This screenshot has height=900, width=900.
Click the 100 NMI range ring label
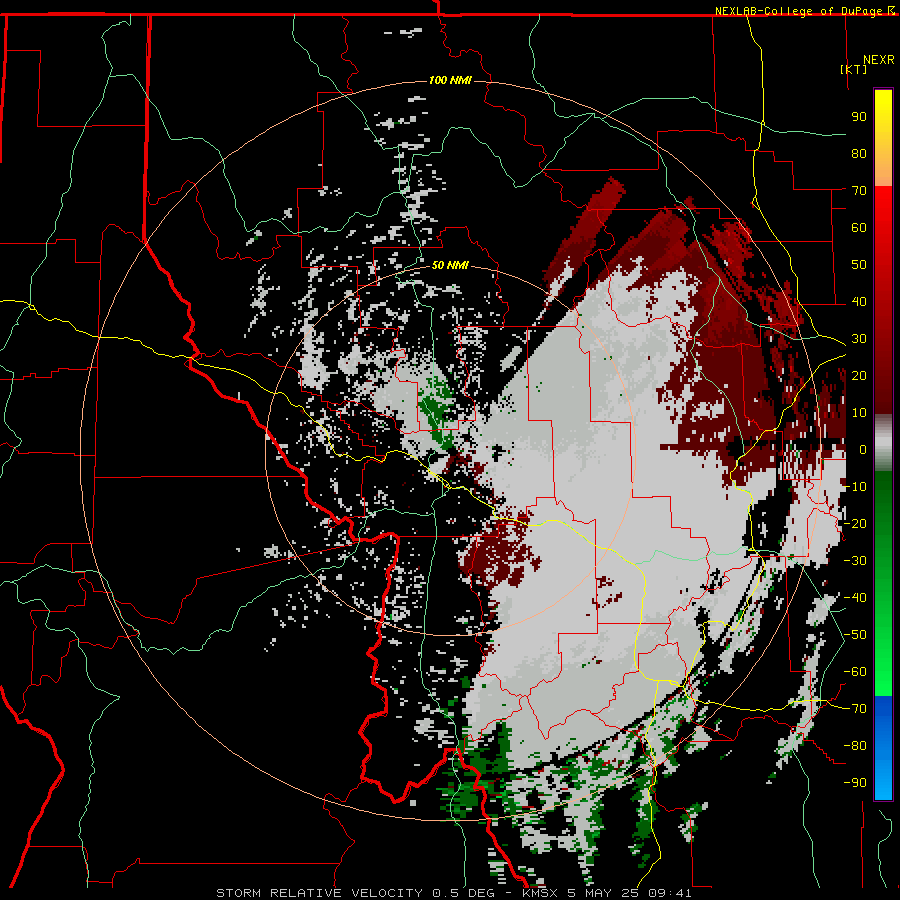point(450,80)
